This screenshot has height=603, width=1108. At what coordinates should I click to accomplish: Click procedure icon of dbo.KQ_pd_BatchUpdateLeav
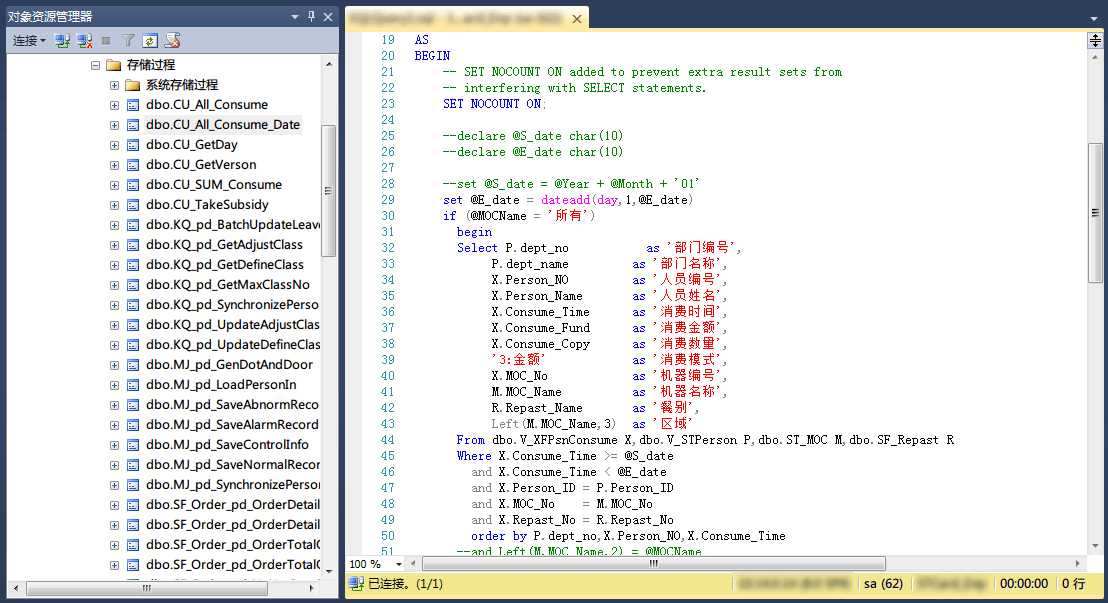click(x=133, y=225)
